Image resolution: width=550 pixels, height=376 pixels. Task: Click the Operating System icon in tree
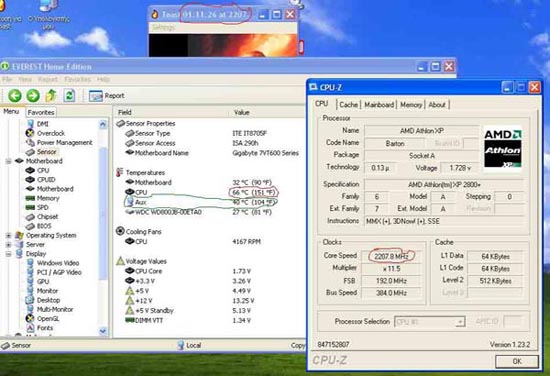[19, 235]
